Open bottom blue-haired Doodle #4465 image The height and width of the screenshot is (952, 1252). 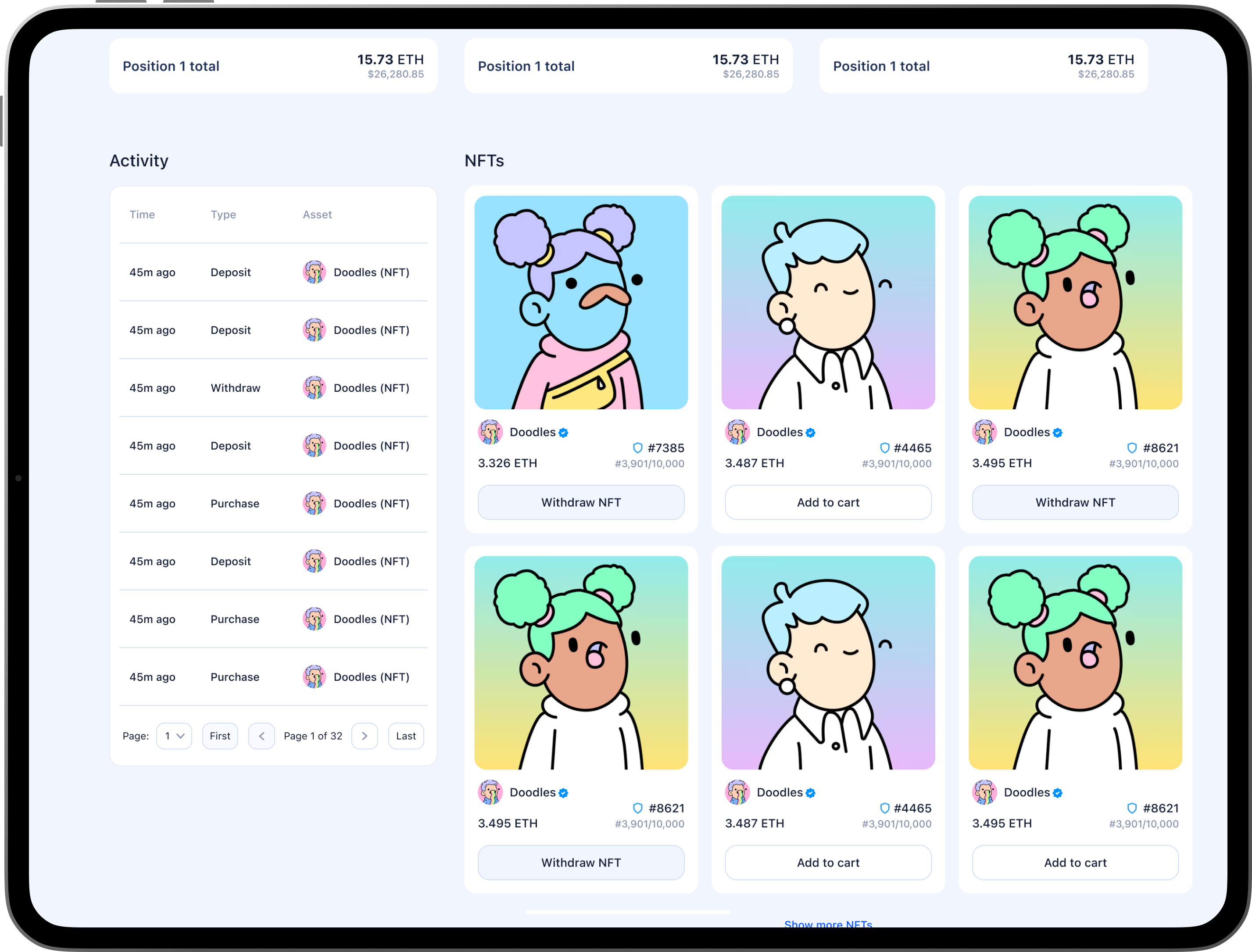(828, 662)
